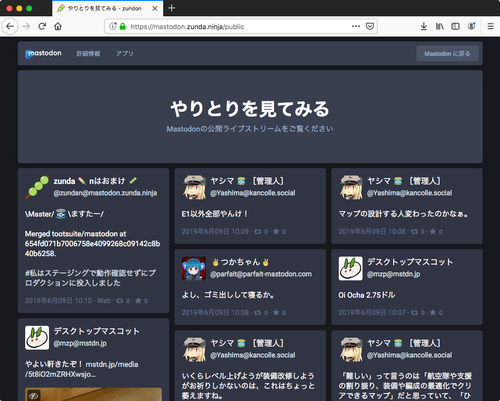Go back with the browser back arrow
The image size is (500, 401).
point(10,26)
